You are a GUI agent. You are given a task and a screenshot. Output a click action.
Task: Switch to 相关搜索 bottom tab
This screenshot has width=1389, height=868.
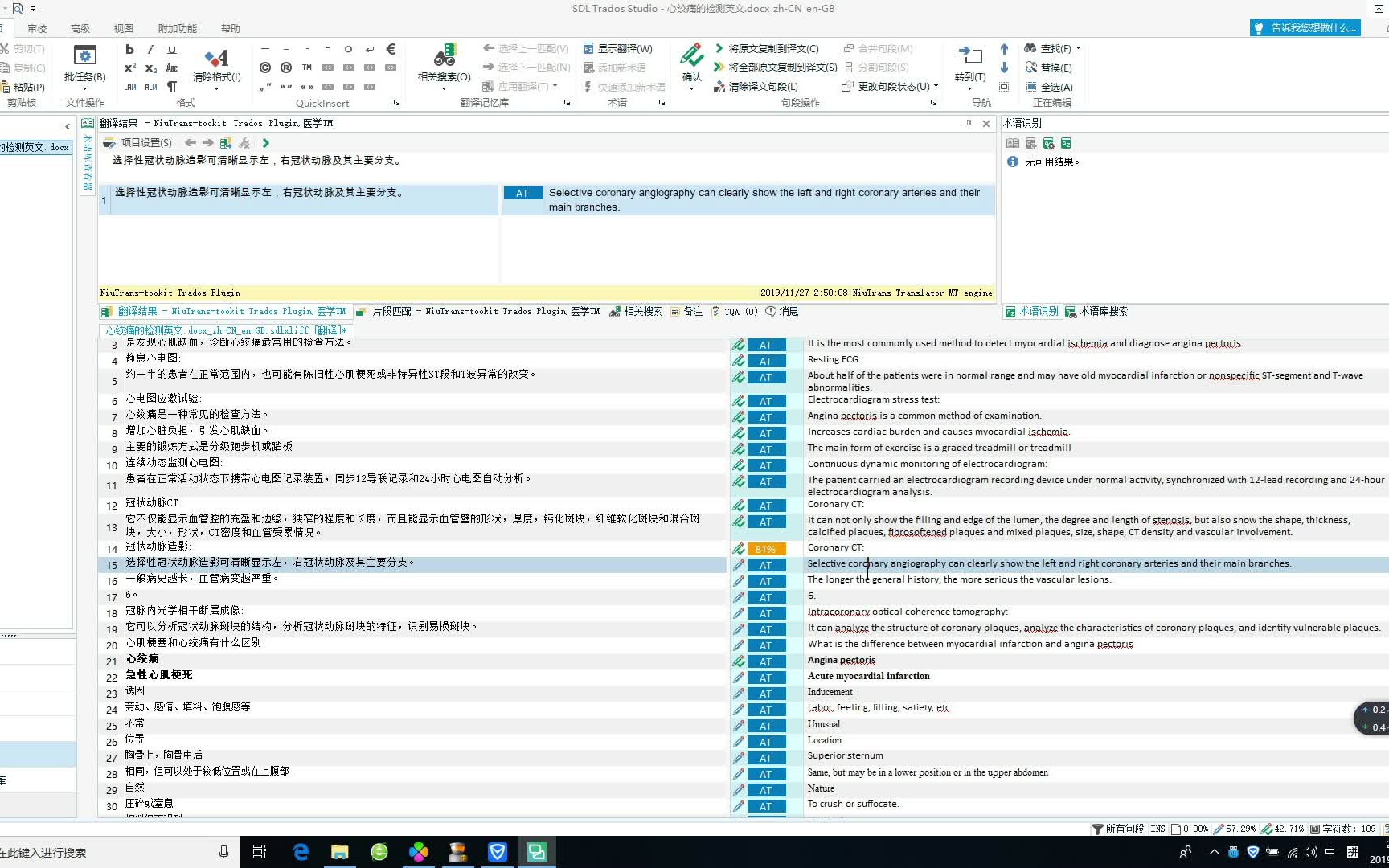pyautogui.click(x=636, y=312)
